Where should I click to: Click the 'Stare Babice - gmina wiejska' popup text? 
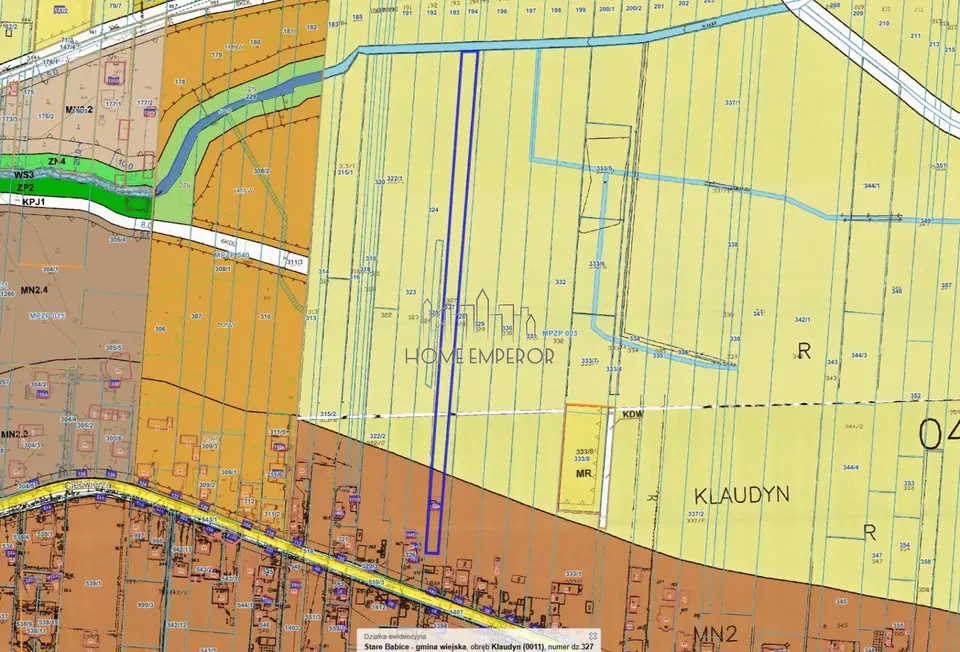[x=416, y=646]
